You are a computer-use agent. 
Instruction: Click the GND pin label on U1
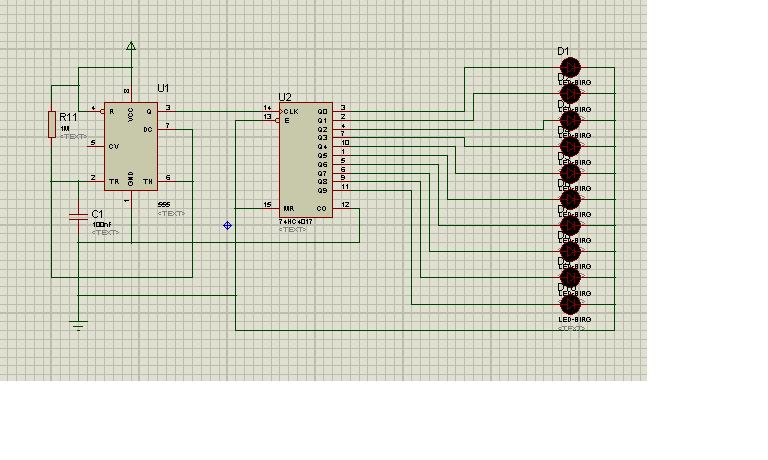pyautogui.click(x=130, y=178)
